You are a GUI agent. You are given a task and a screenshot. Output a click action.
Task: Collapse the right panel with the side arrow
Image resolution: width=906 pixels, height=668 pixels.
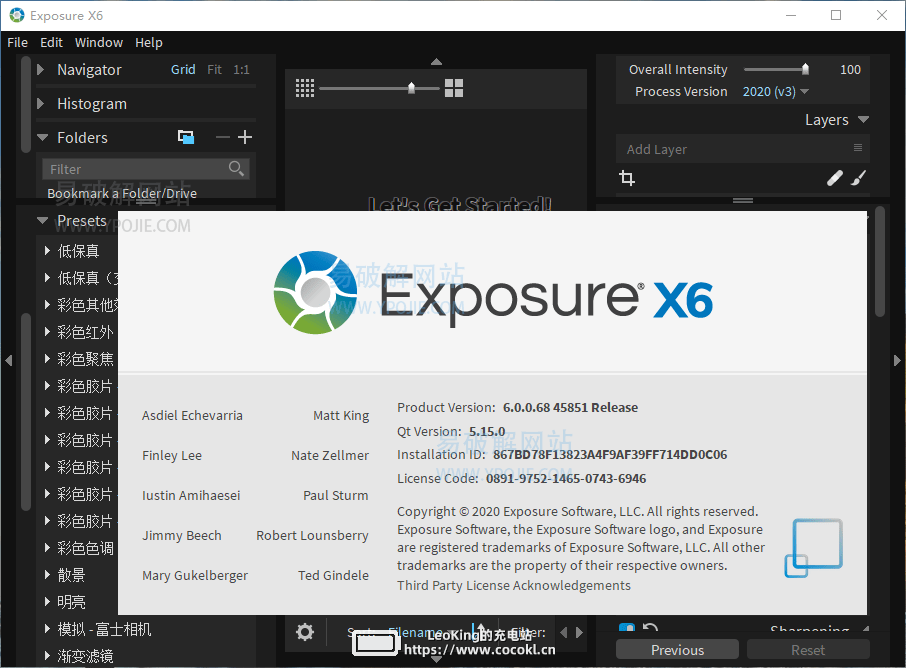point(897,361)
